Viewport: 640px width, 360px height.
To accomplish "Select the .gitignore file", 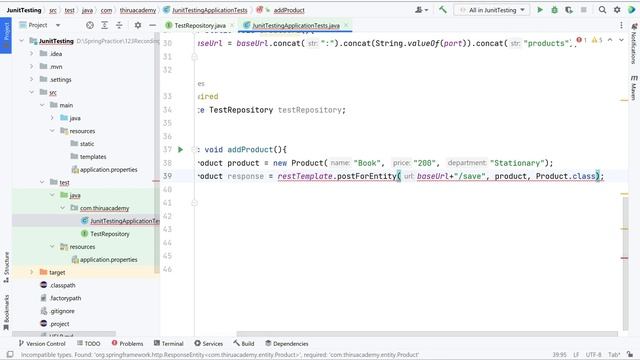I will tap(62, 311).
